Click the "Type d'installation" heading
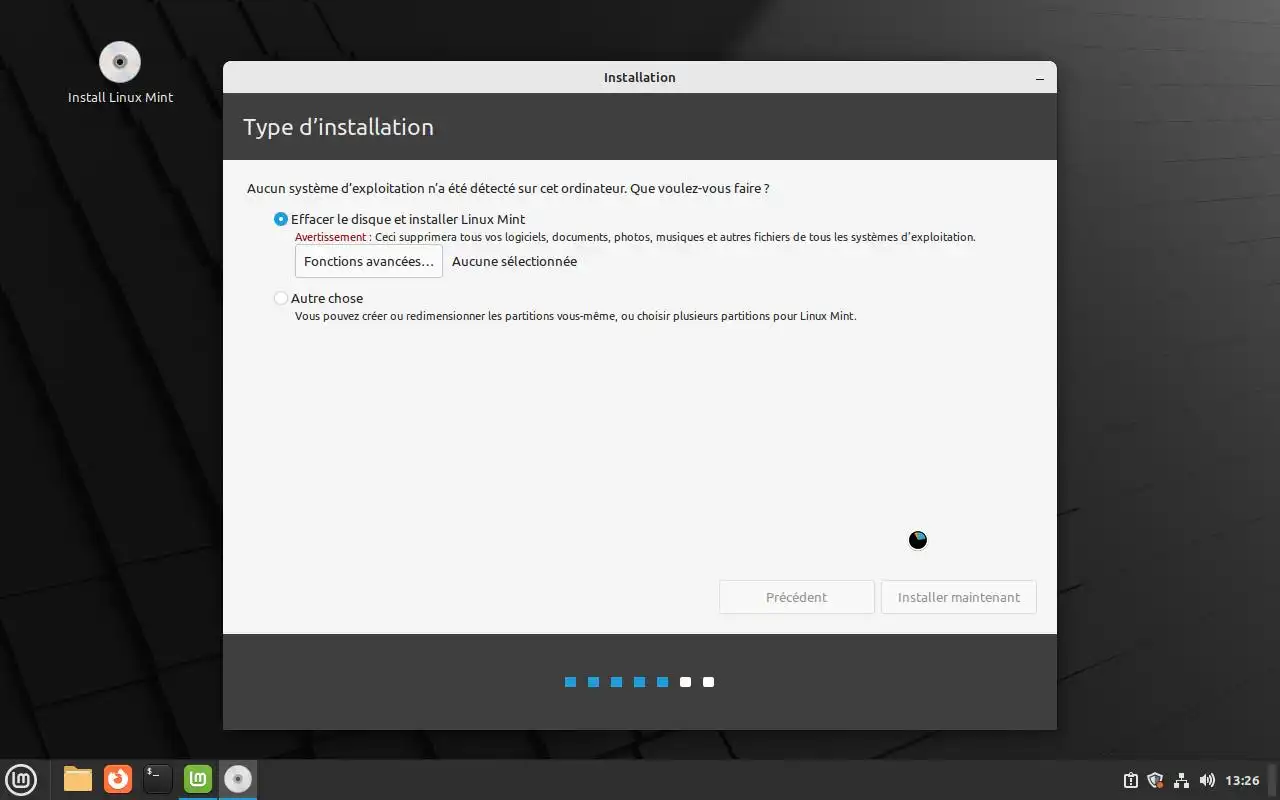 [338, 127]
